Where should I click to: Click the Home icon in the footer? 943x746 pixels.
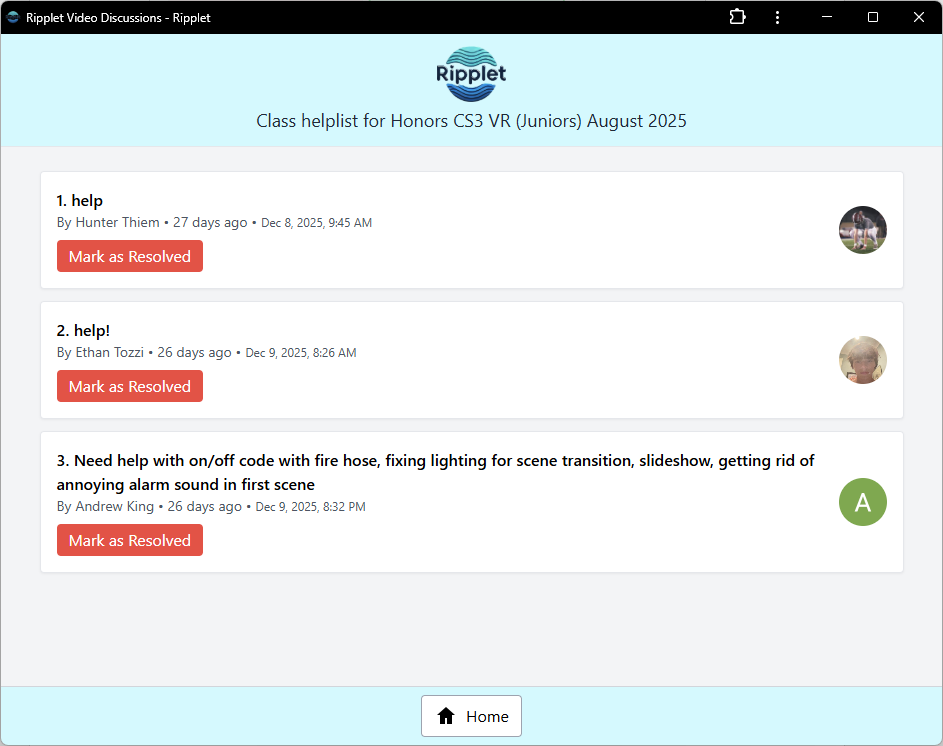446,716
